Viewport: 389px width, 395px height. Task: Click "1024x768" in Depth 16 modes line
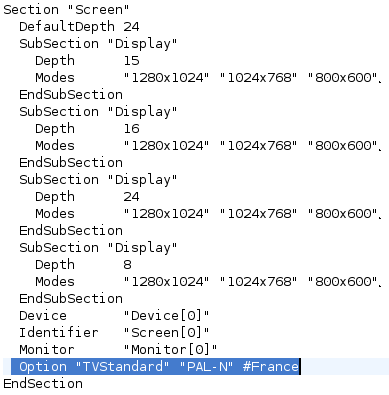pos(258,146)
